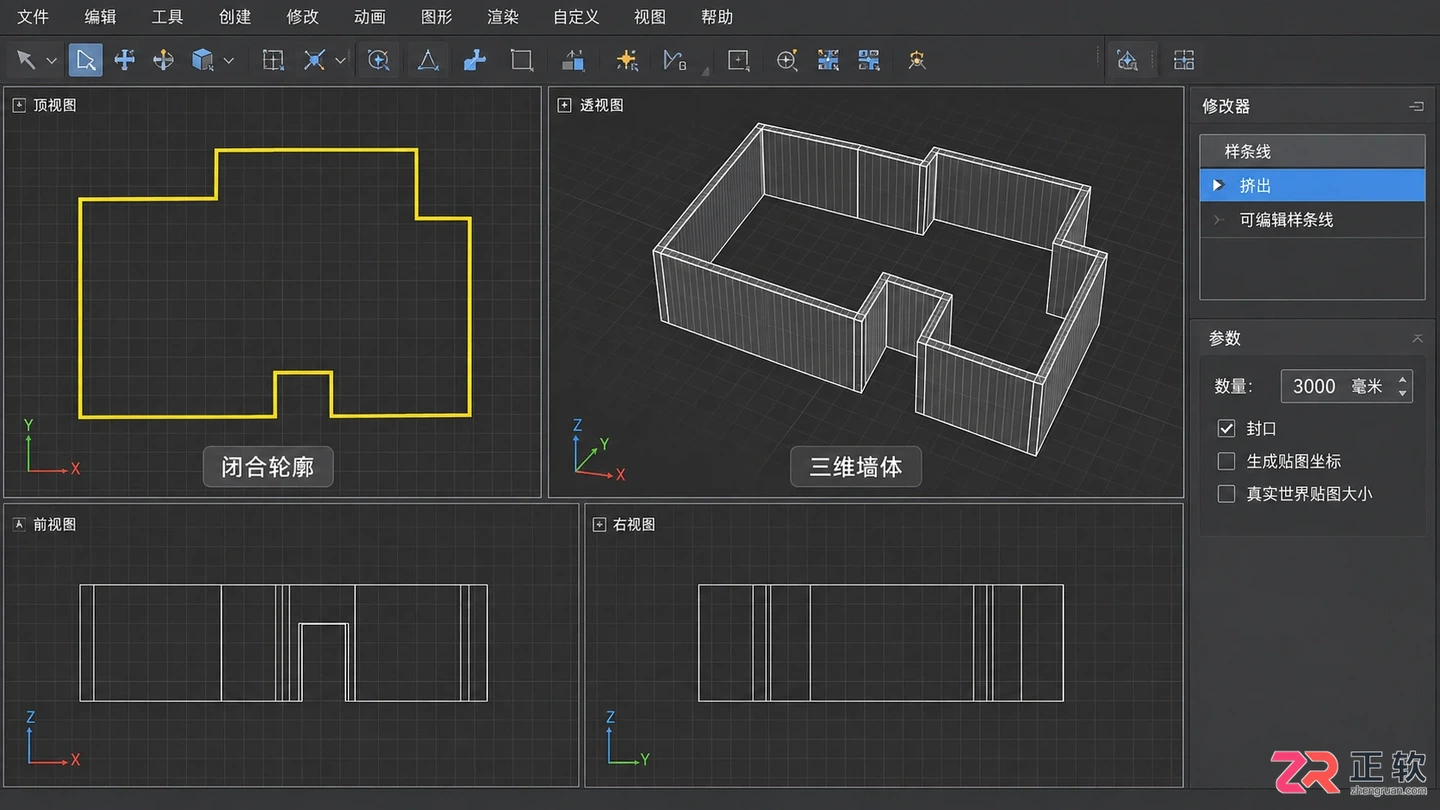Click the 前视图 viewport label
This screenshot has height=810, width=1440.
(x=54, y=524)
